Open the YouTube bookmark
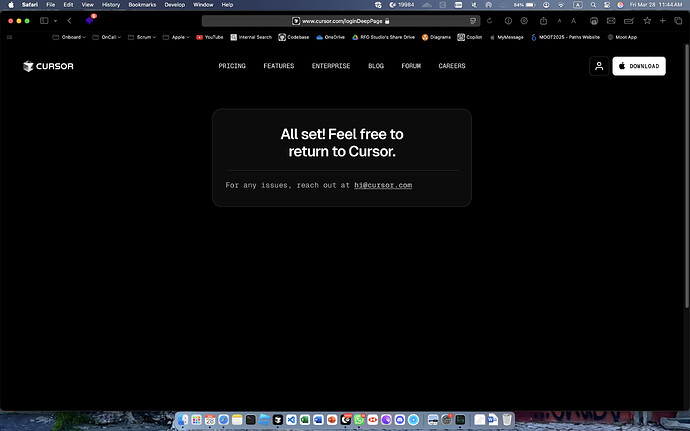 [209, 37]
